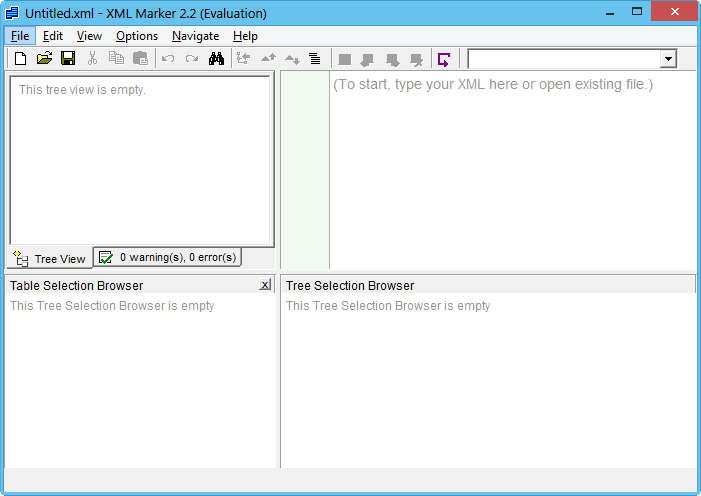Open the Navigate menu
The height and width of the screenshot is (496, 701).
[195, 36]
